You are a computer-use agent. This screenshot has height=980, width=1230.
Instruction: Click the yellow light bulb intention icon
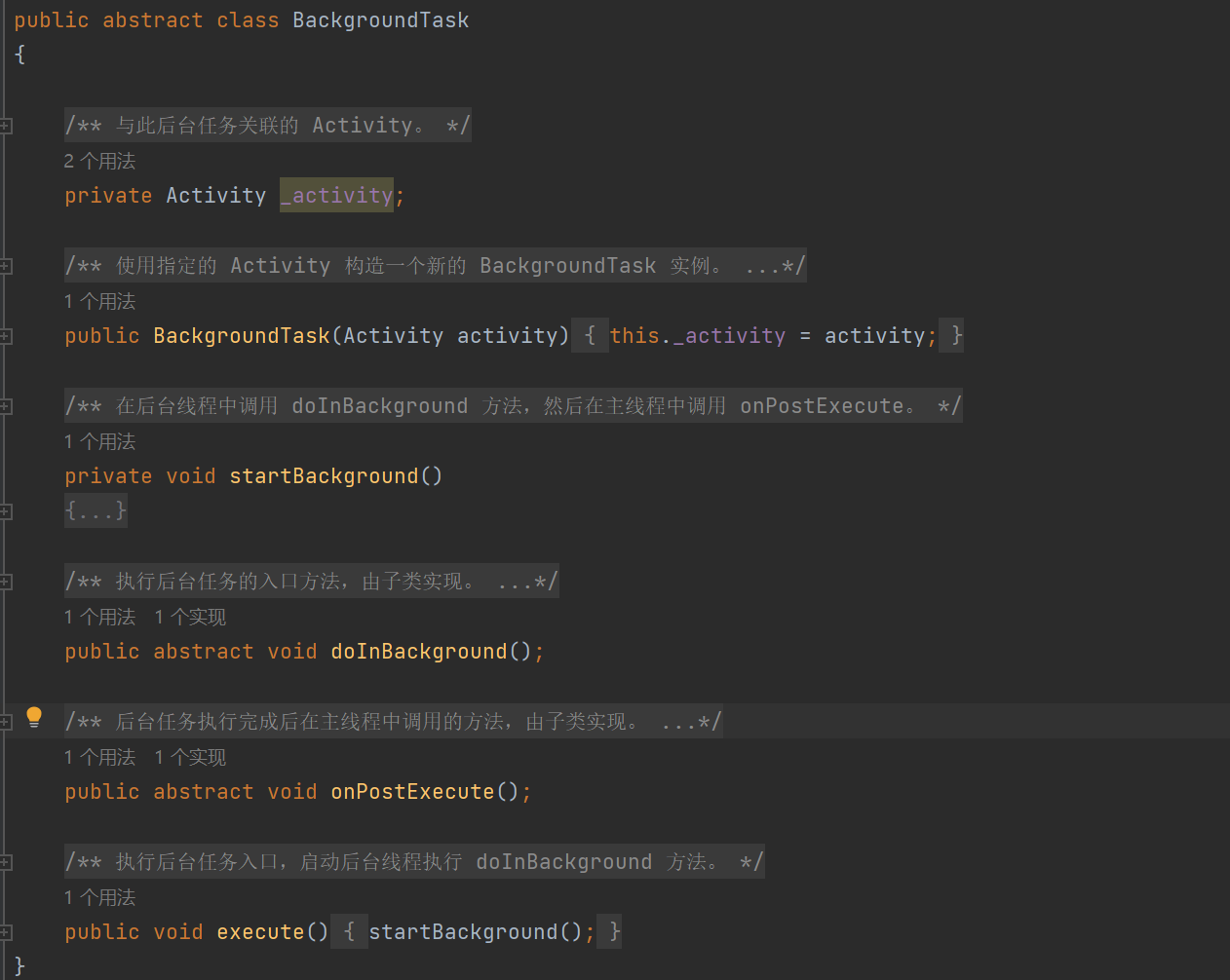click(x=34, y=718)
